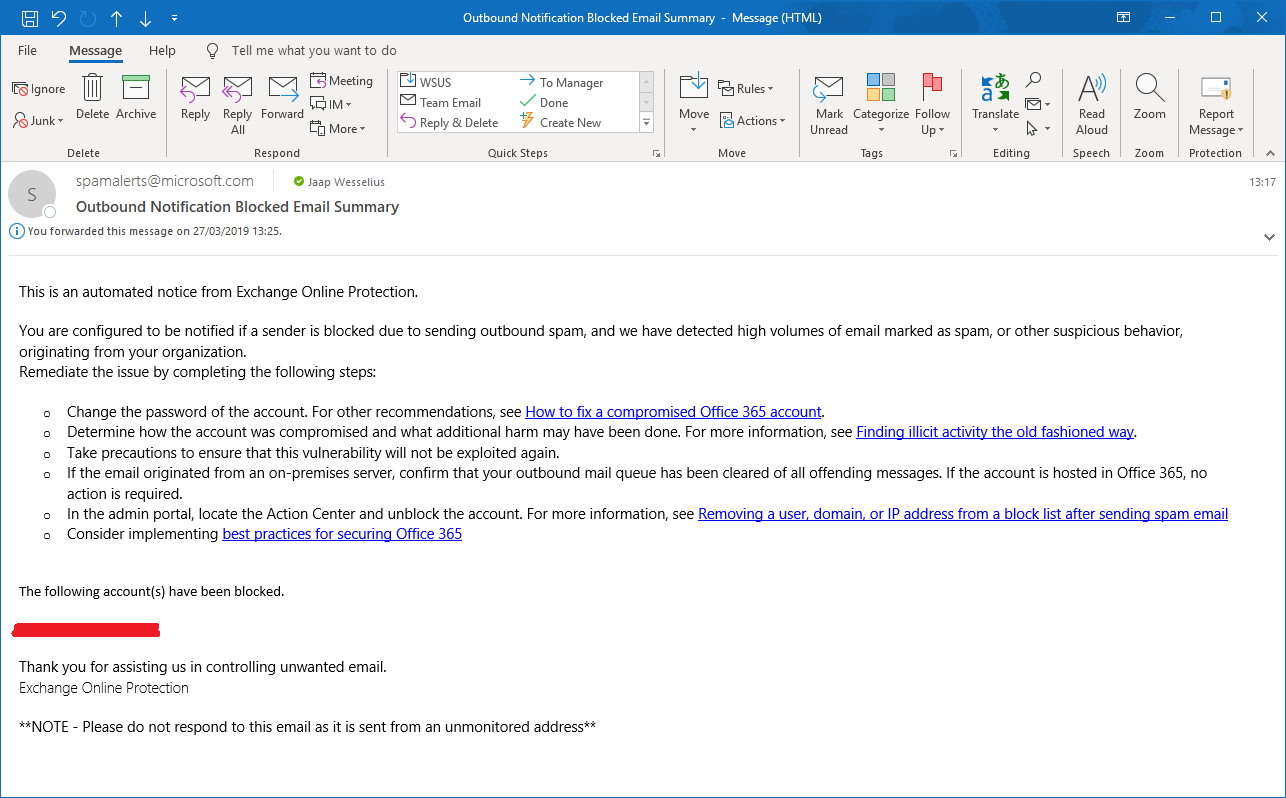Archive this message using the Archive icon
Viewport: 1286px width, 798px height.
[136, 97]
